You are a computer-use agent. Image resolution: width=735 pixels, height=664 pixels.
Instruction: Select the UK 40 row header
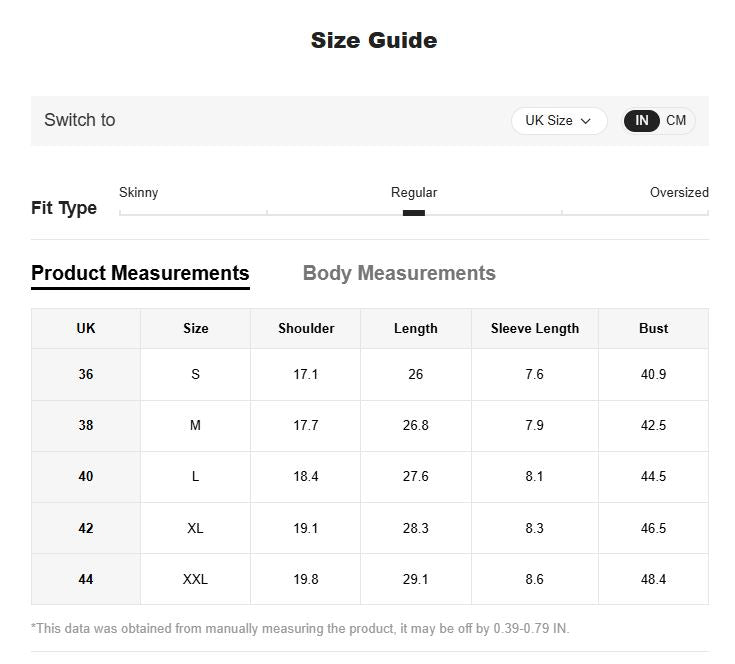coord(86,477)
